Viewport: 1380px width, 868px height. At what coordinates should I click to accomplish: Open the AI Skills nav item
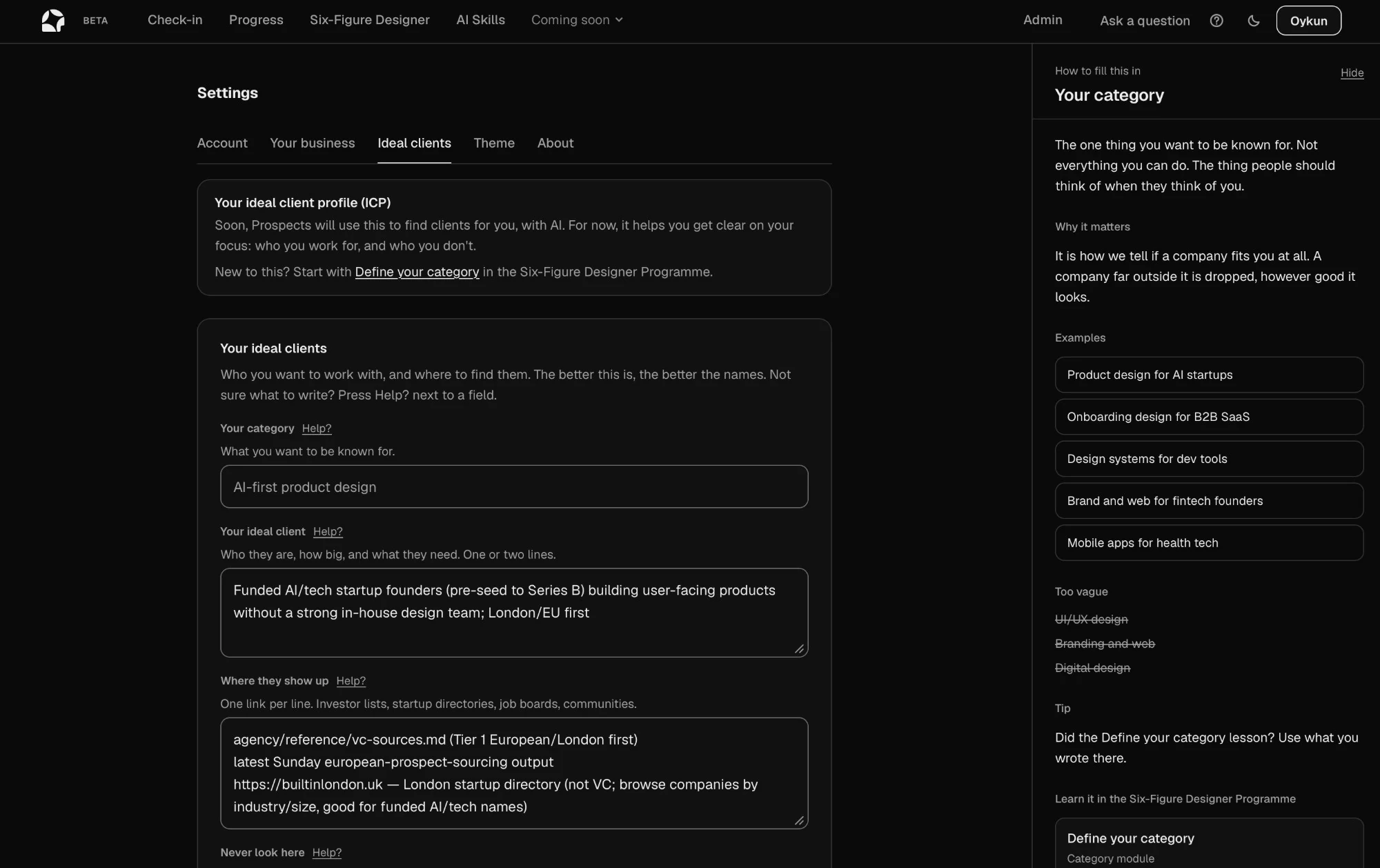point(480,20)
